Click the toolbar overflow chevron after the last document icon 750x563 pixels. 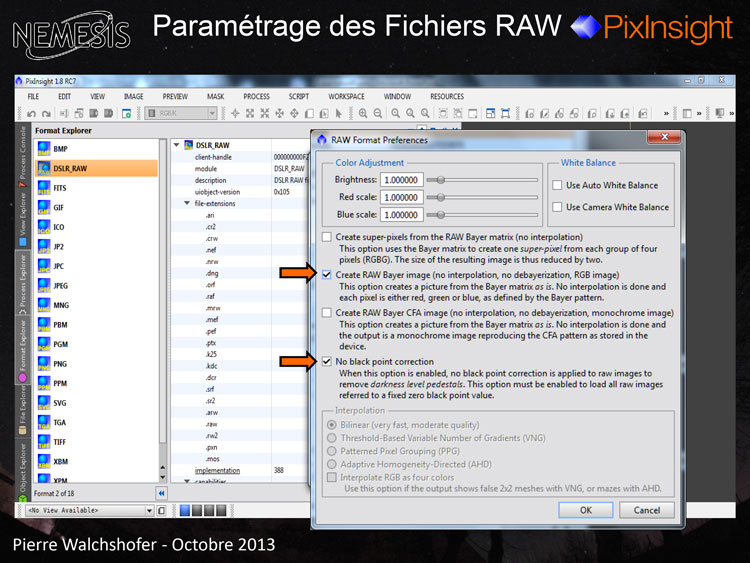pos(666,113)
